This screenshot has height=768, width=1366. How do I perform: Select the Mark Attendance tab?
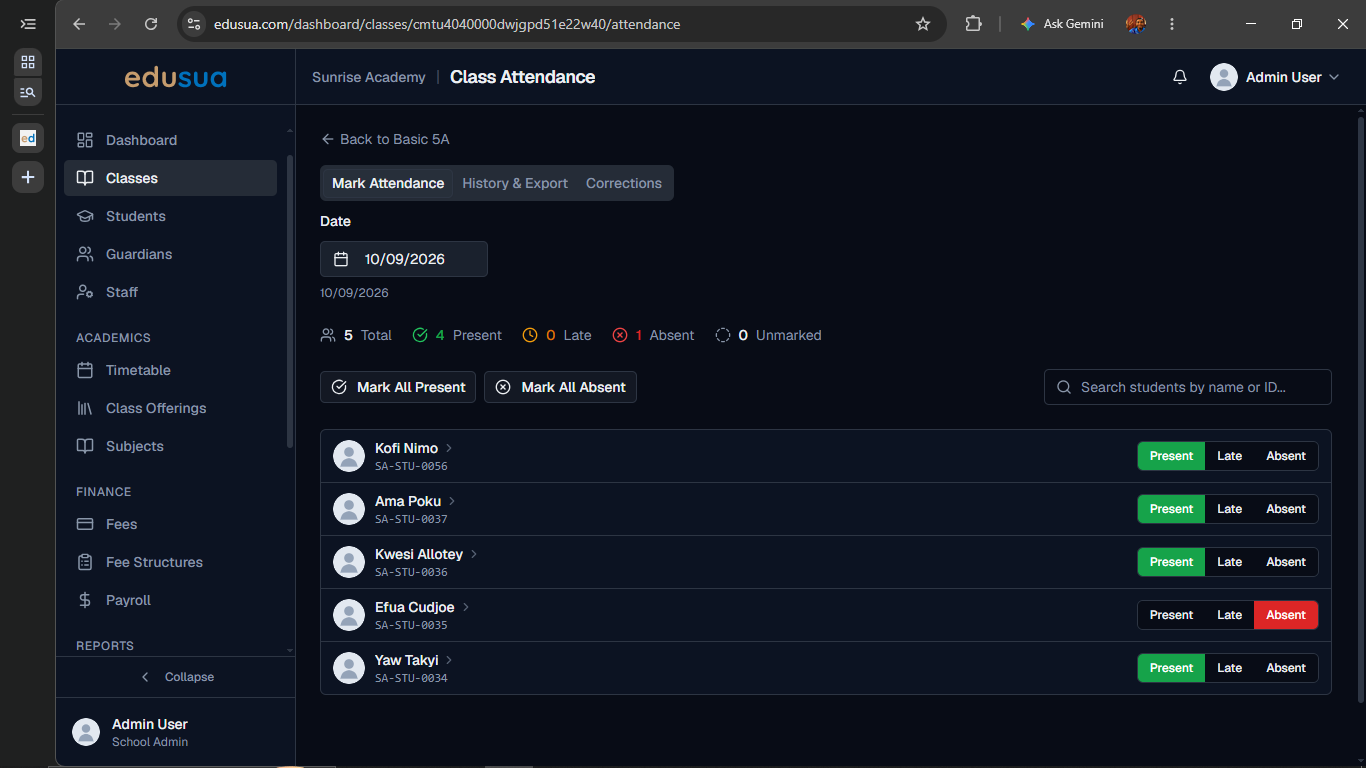coord(388,183)
